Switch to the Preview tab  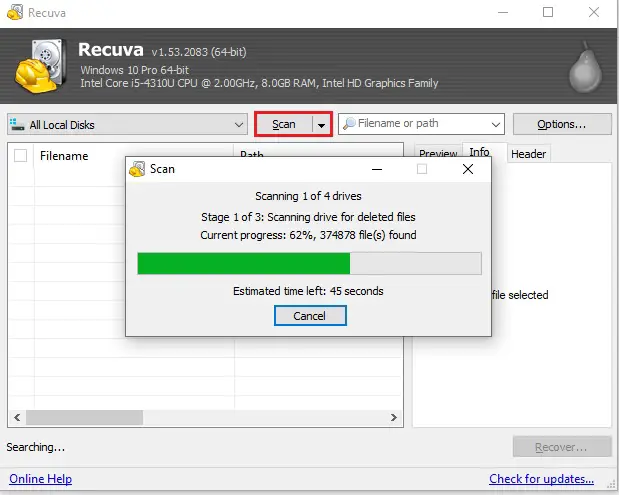coord(438,154)
